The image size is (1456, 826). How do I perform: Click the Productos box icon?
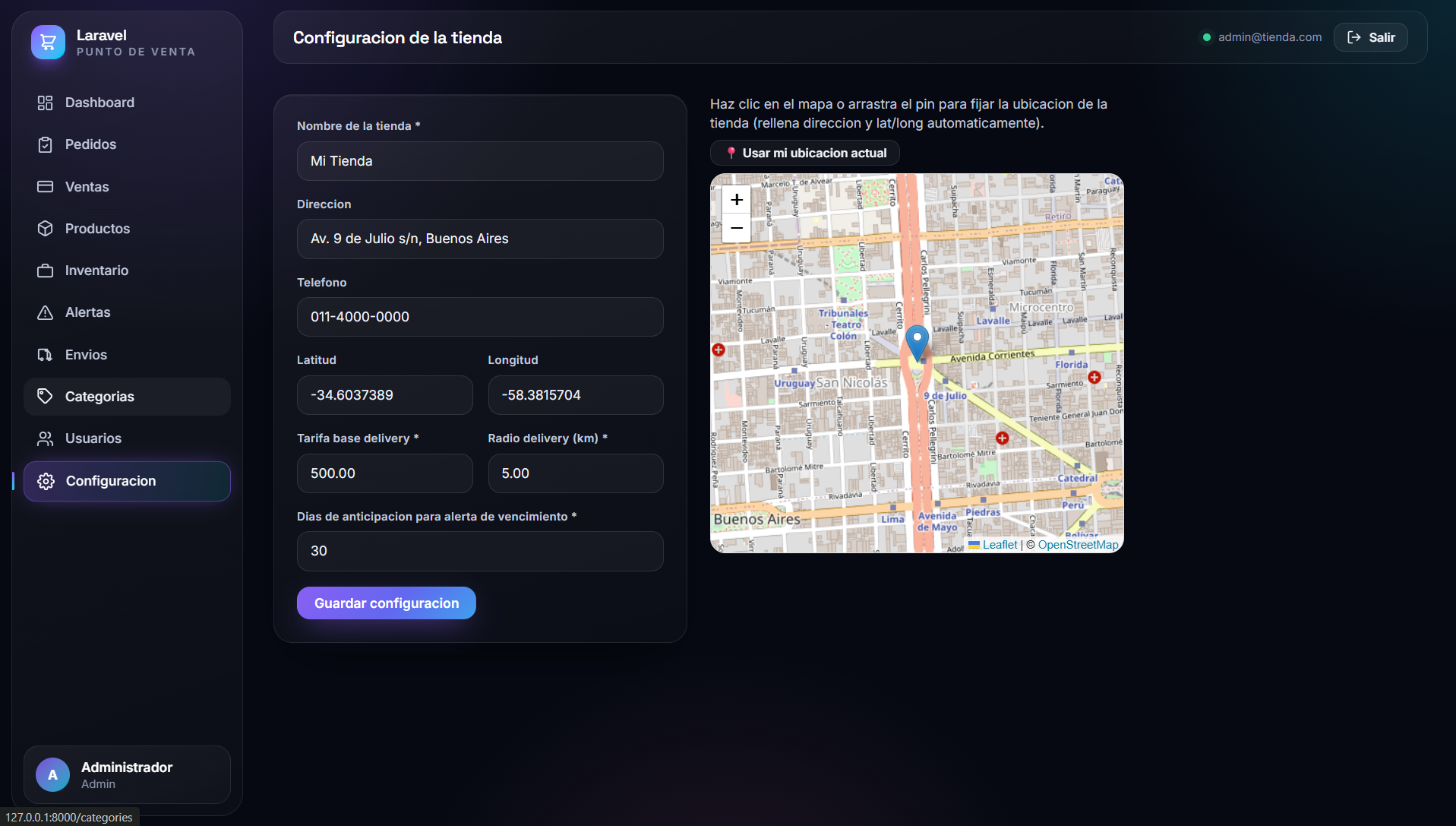46,229
